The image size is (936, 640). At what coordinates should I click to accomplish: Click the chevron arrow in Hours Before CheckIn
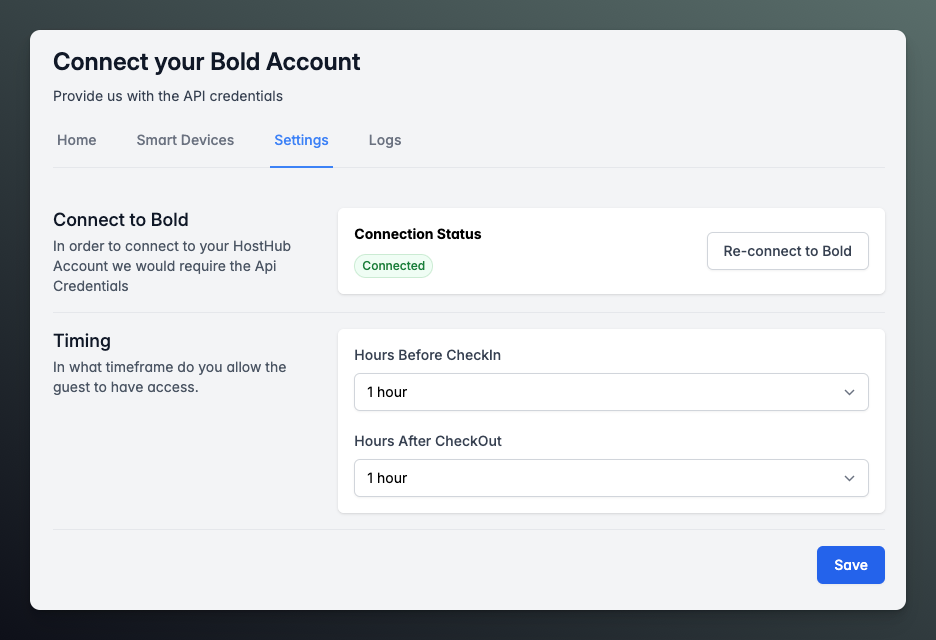pyautogui.click(x=849, y=392)
